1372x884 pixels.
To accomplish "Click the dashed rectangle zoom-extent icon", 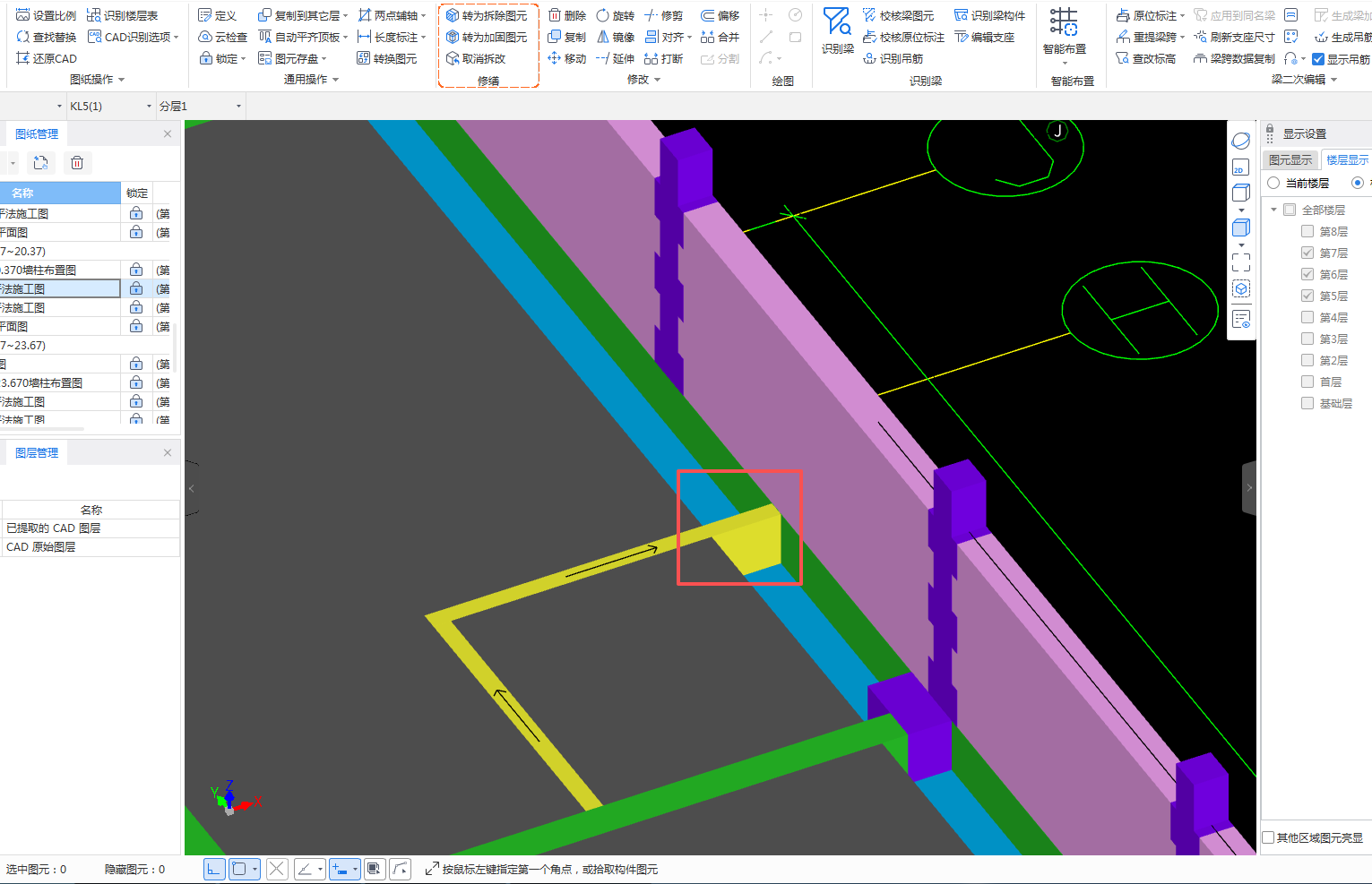I will (x=1241, y=262).
